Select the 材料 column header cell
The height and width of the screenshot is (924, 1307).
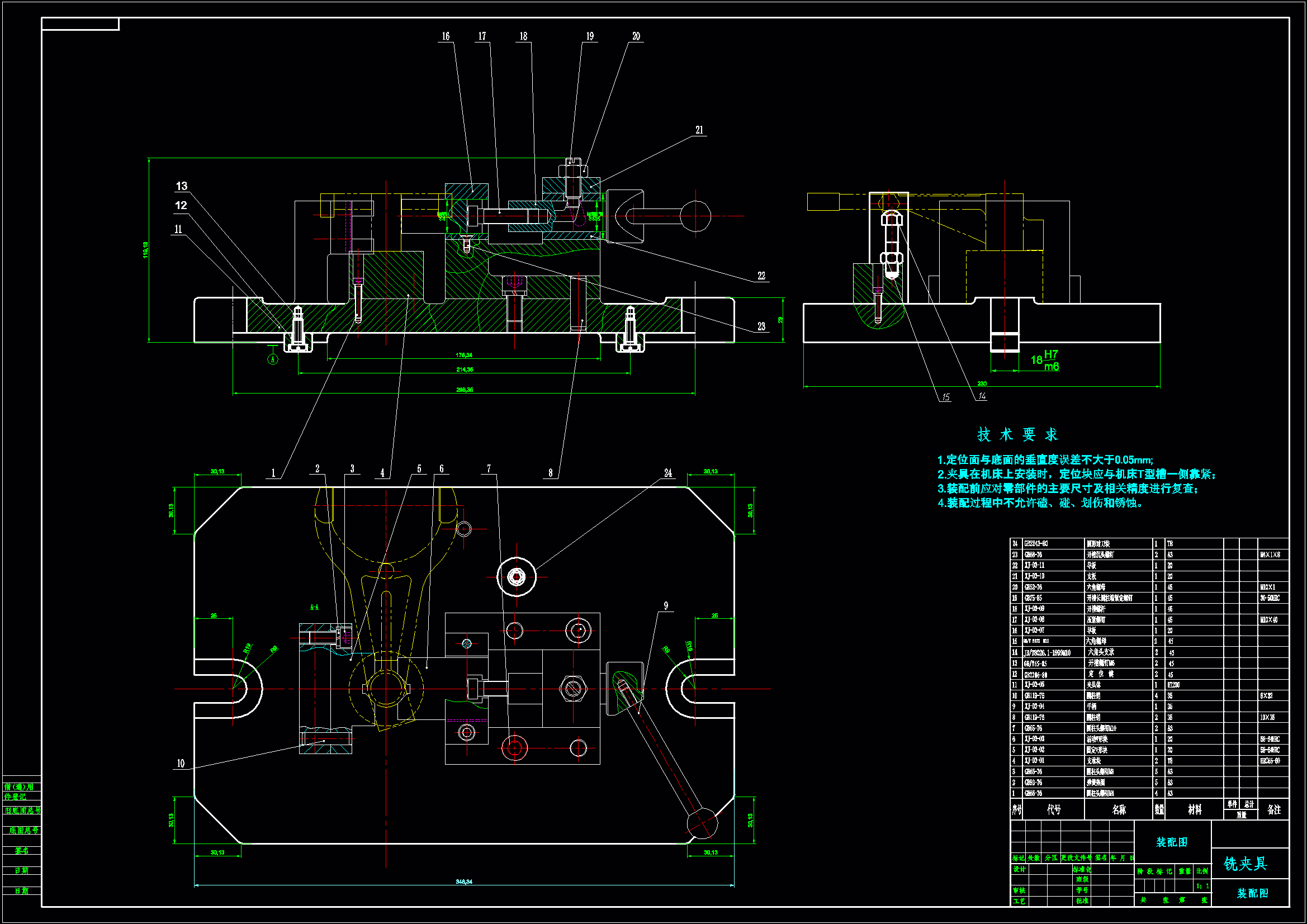[x=1194, y=809]
